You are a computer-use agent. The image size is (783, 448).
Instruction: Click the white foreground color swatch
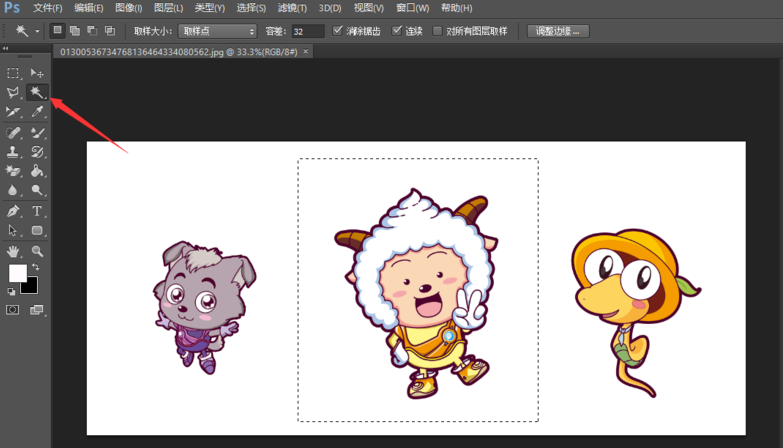[x=17, y=273]
